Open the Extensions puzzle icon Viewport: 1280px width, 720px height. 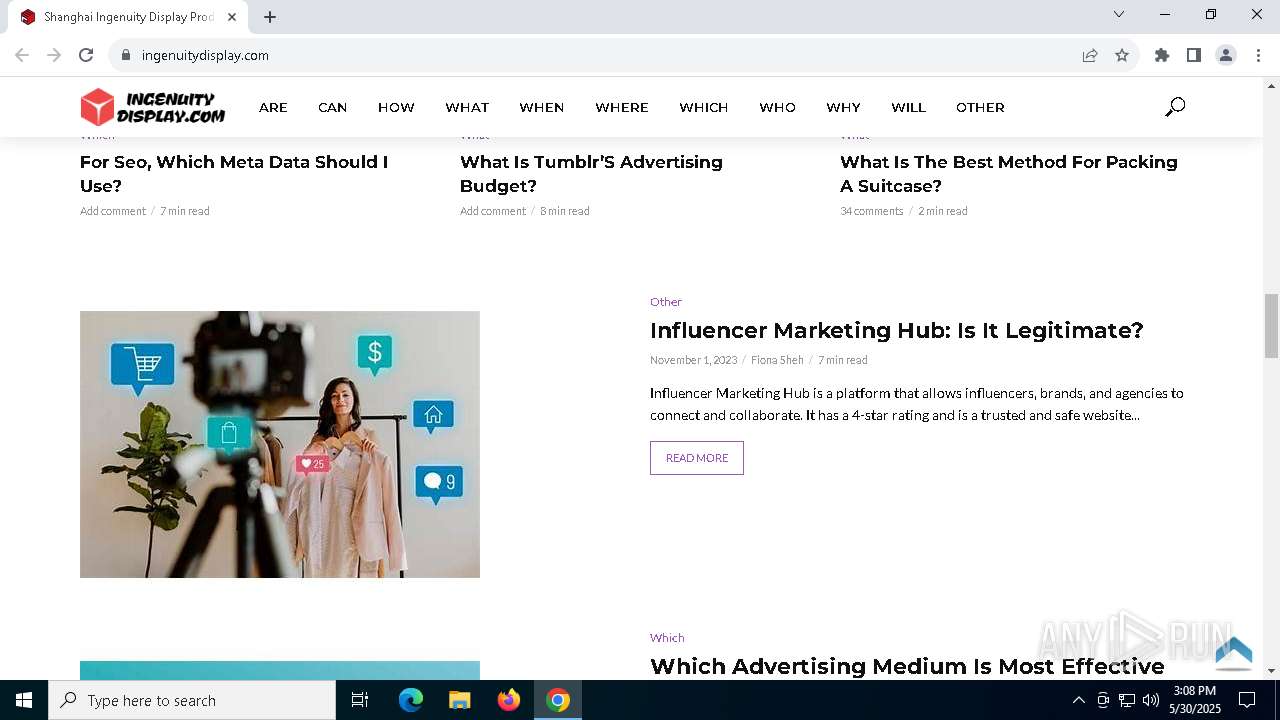pos(1162,55)
